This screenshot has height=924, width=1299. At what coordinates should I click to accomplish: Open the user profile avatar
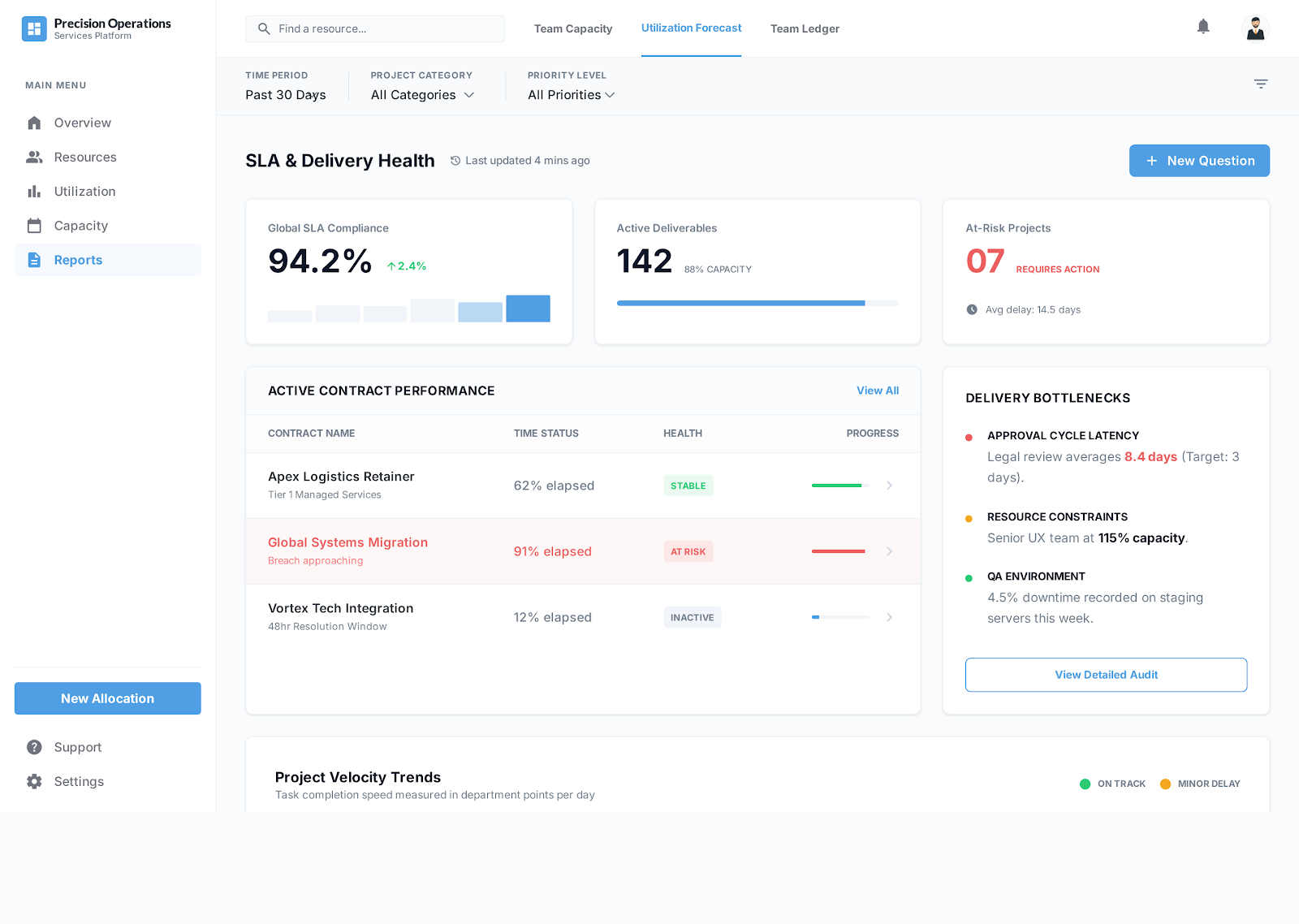coord(1255,28)
